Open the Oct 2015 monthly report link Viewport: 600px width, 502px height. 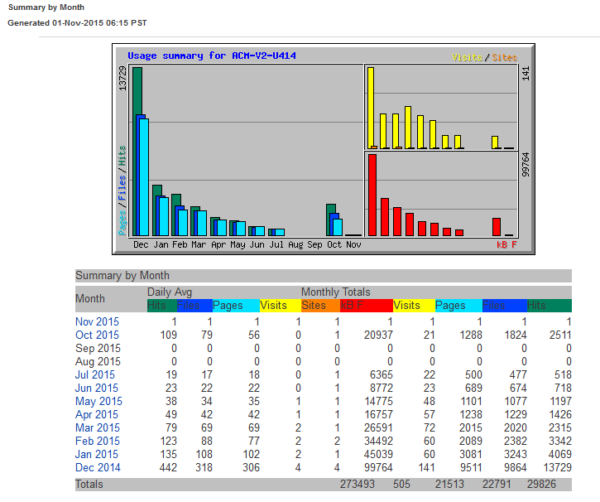pos(97,334)
